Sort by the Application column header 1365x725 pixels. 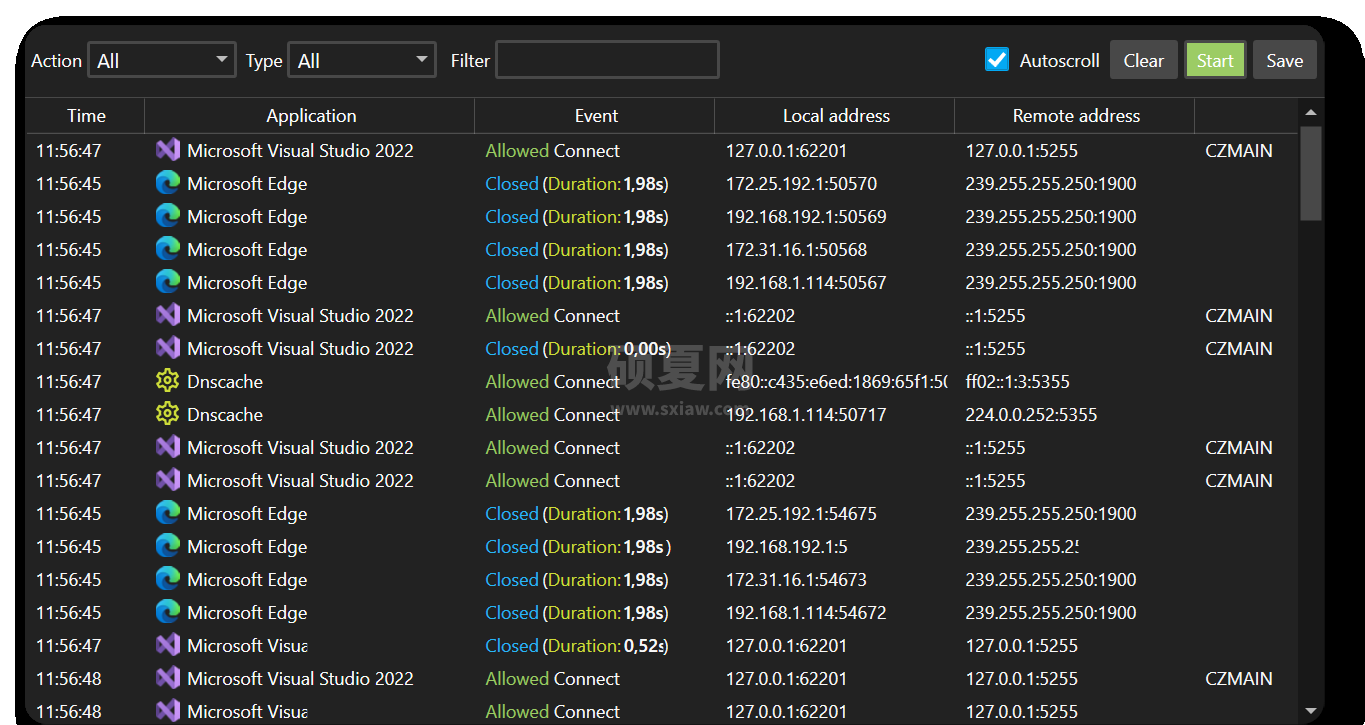[x=311, y=116]
